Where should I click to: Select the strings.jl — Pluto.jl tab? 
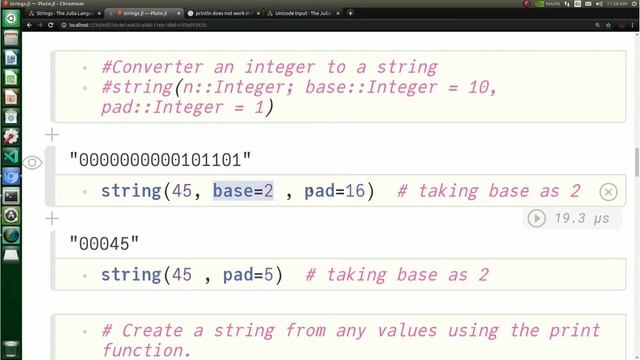tap(145, 13)
